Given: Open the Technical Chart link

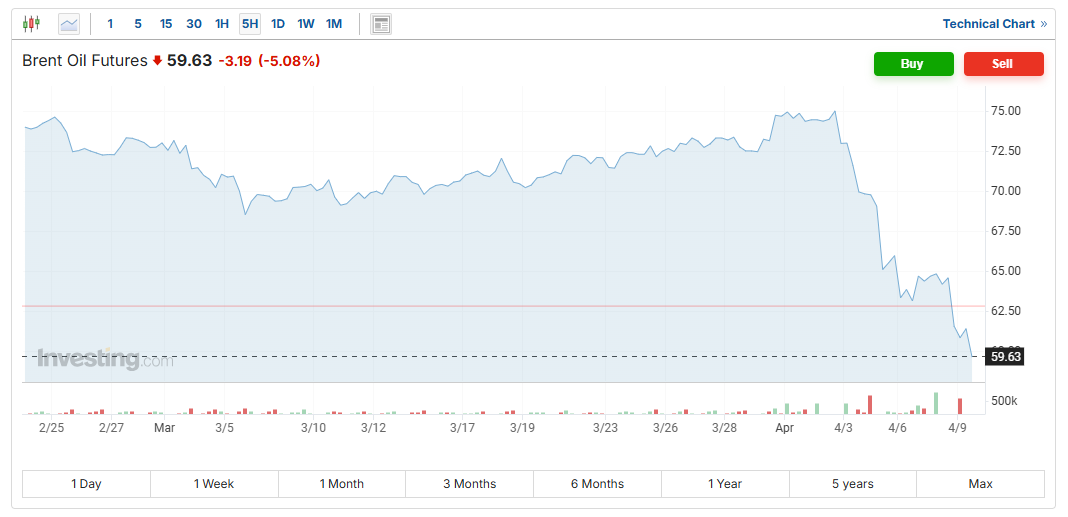Looking at the screenshot, I should pyautogui.click(x=988, y=24).
